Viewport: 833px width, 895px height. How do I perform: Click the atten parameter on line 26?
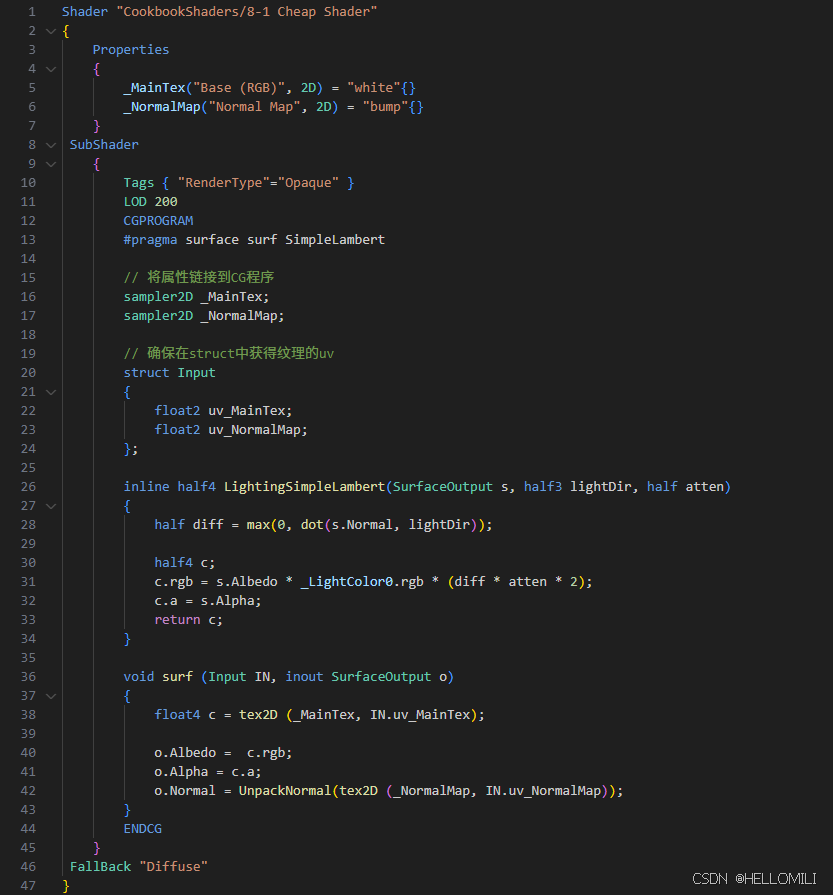pyautogui.click(x=705, y=487)
